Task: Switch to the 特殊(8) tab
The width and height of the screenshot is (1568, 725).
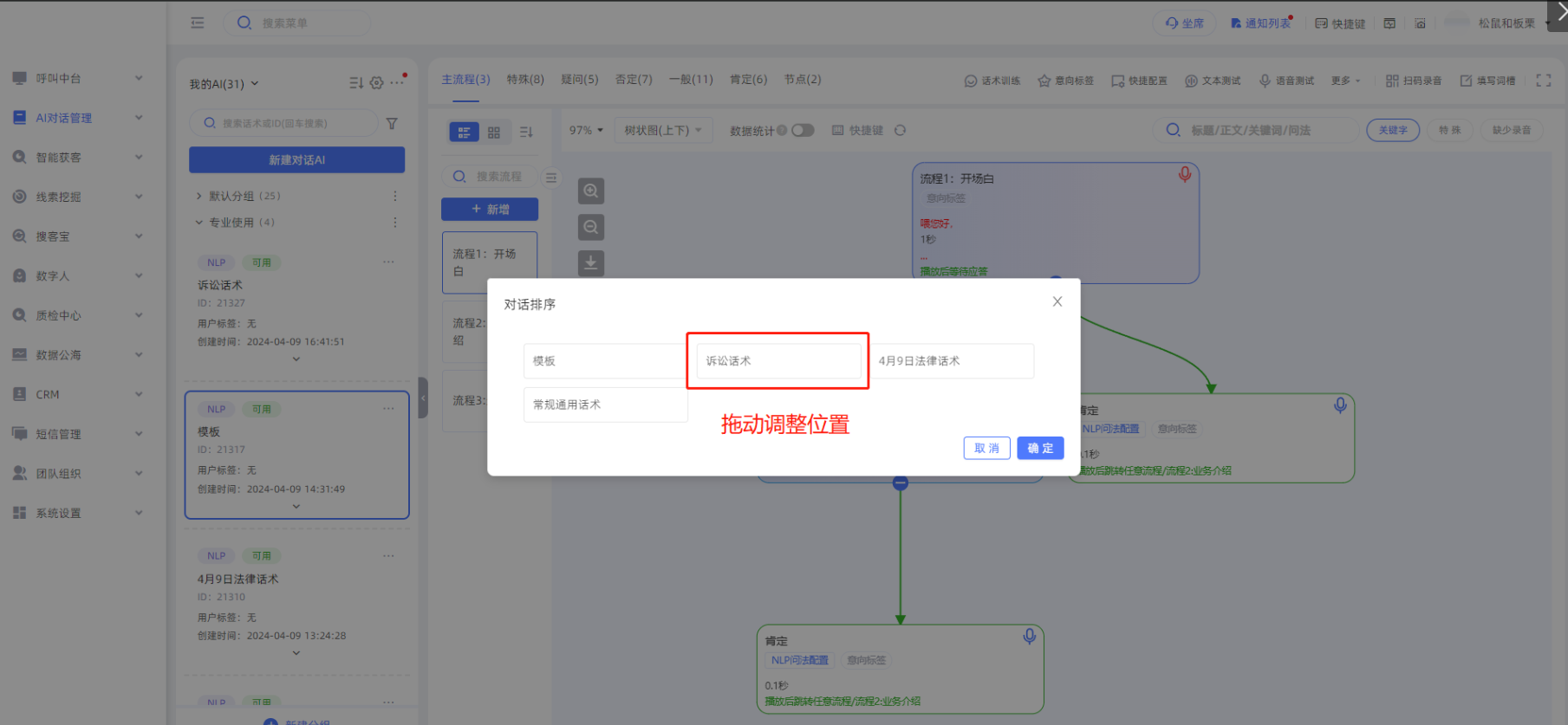Action: pyautogui.click(x=525, y=80)
